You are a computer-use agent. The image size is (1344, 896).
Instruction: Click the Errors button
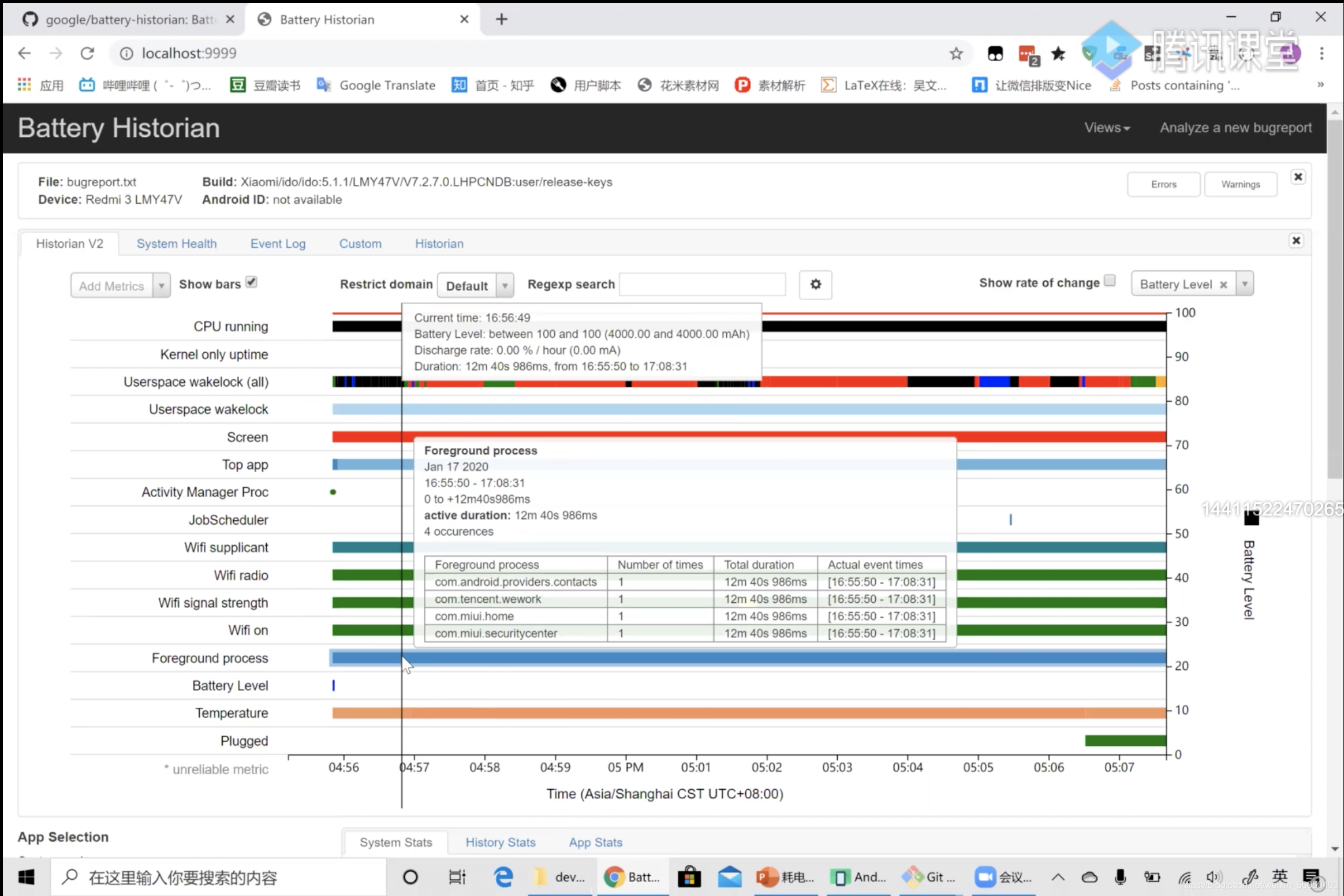point(1163,185)
